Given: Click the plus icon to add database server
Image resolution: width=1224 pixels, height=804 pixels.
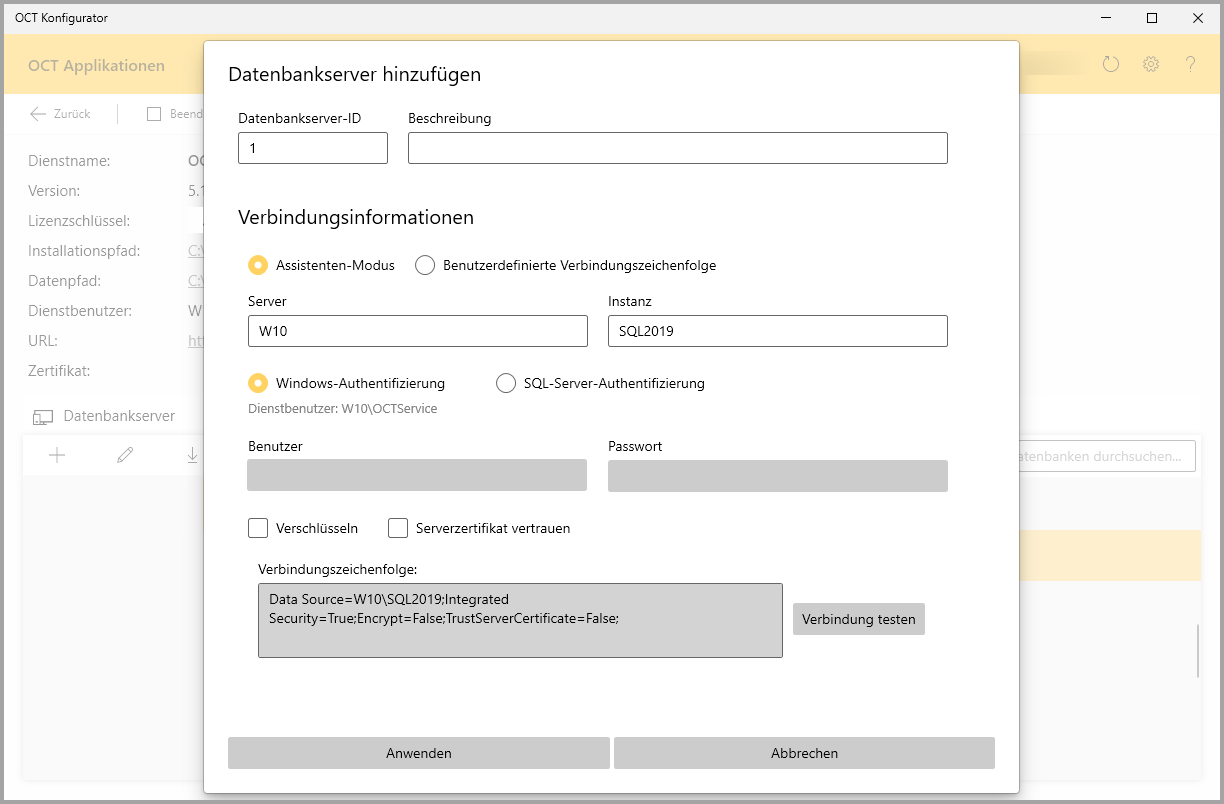Looking at the screenshot, I should point(57,456).
